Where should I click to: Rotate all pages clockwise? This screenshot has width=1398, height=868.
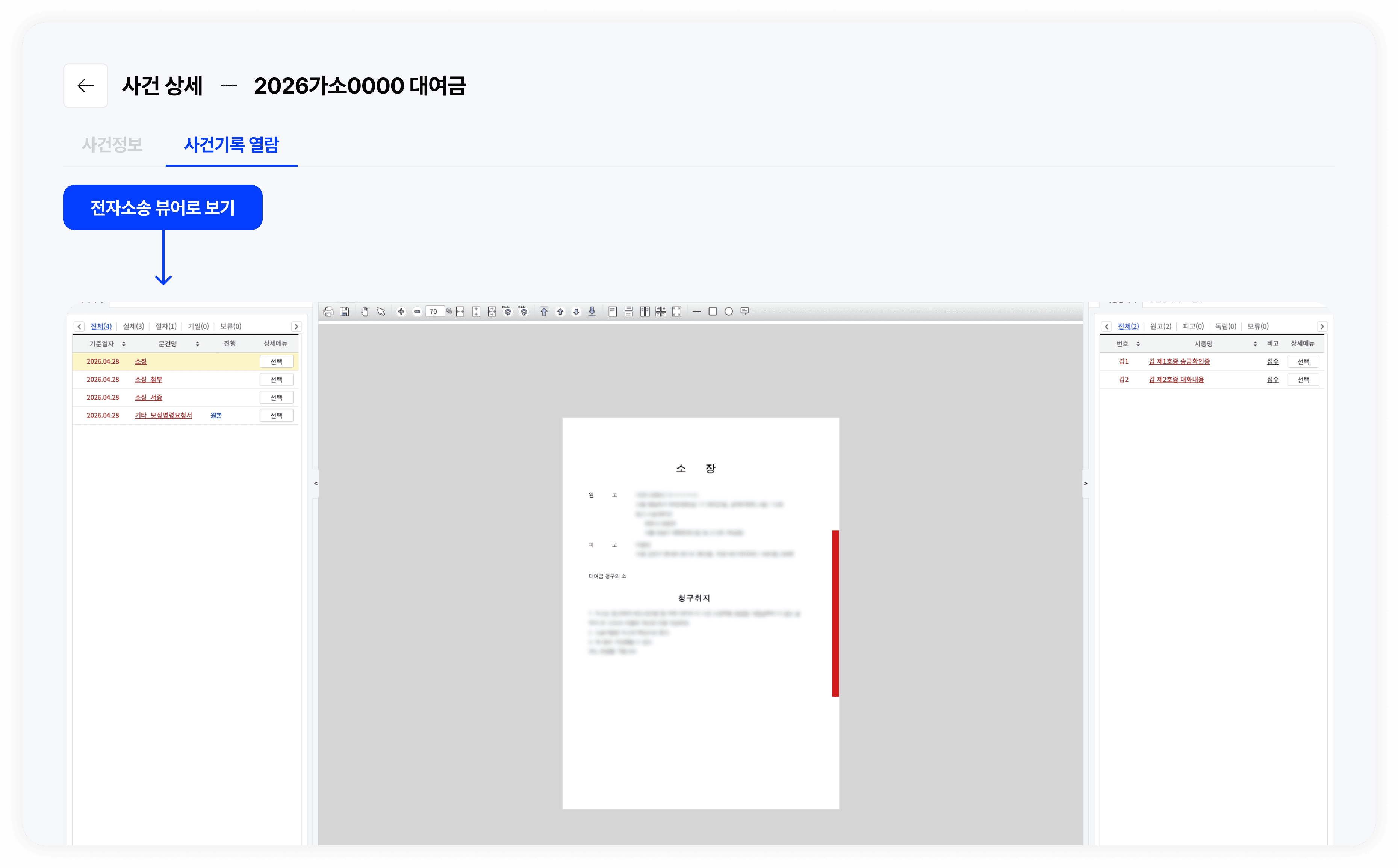[523, 311]
